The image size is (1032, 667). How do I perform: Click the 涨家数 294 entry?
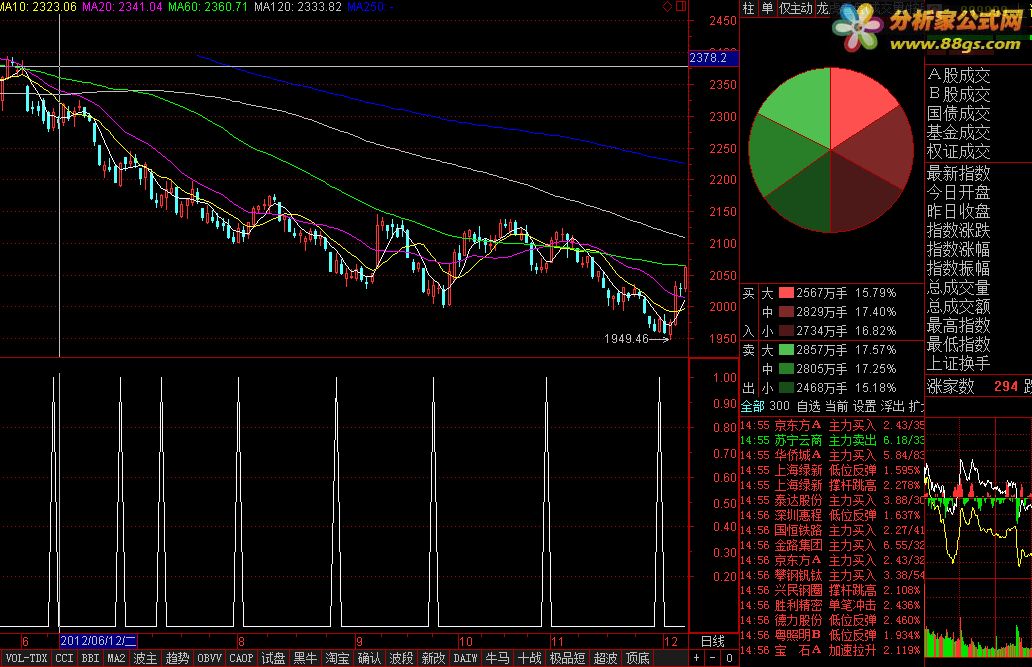[x=973, y=387]
